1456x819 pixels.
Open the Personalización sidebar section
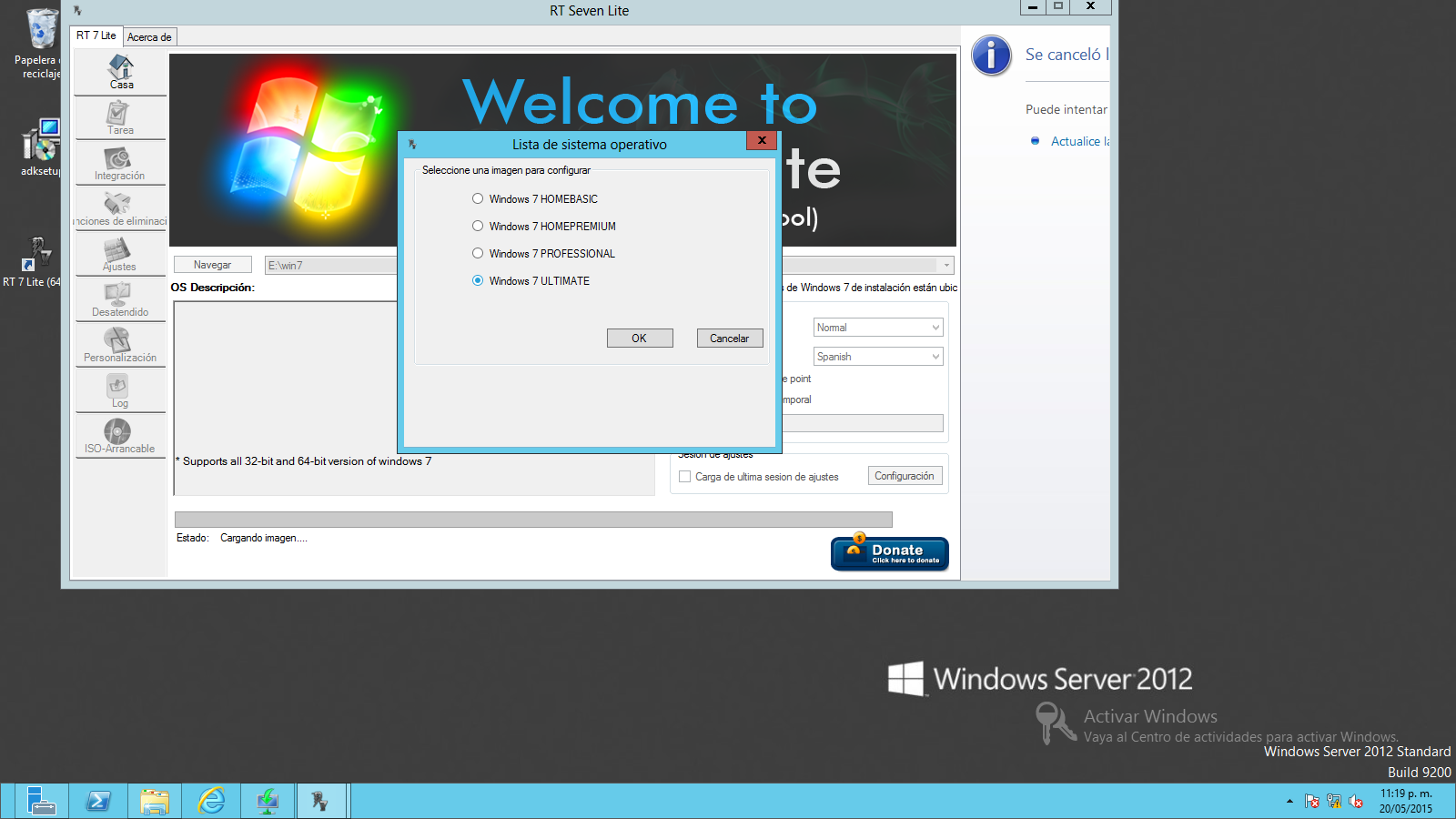tap(120, 345)
